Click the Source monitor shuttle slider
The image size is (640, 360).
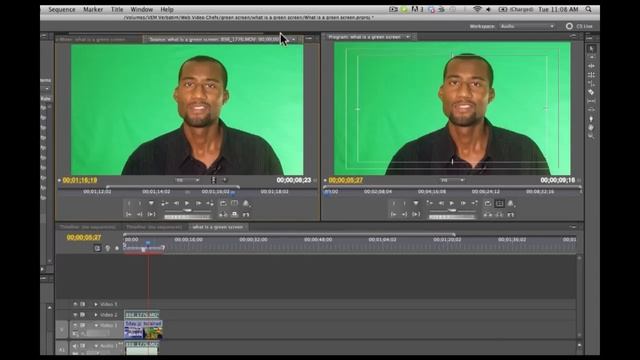click(187, 210)
